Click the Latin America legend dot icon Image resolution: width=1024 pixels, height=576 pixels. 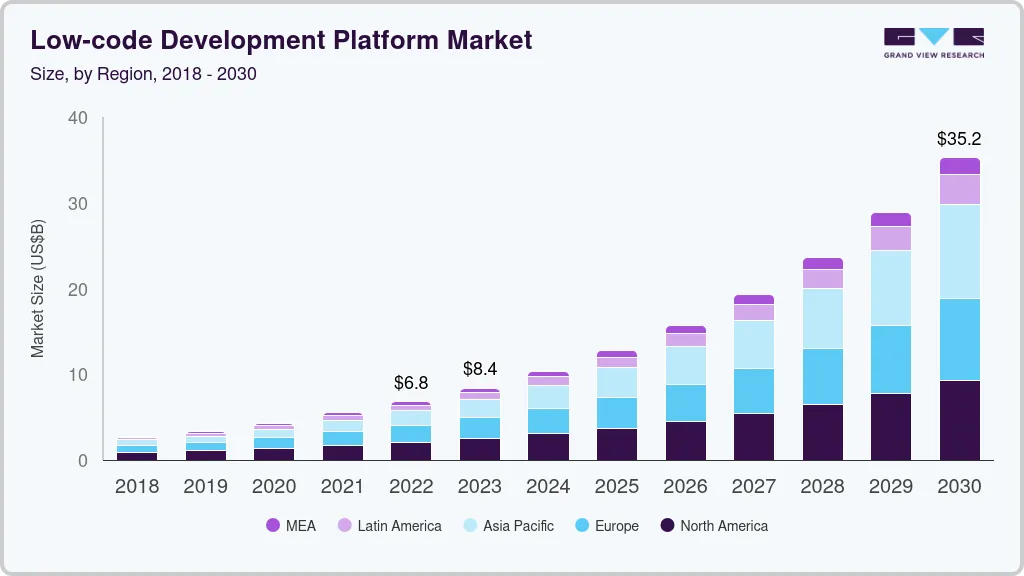pyautogui.click(x=344, y=526)
